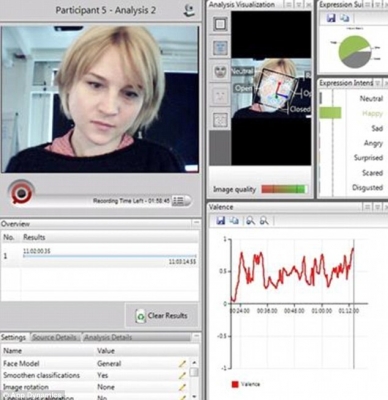Screen dimensions: 388x400
Task: Click the bottom visualization sidebar icon
Action: click(220, 119)
